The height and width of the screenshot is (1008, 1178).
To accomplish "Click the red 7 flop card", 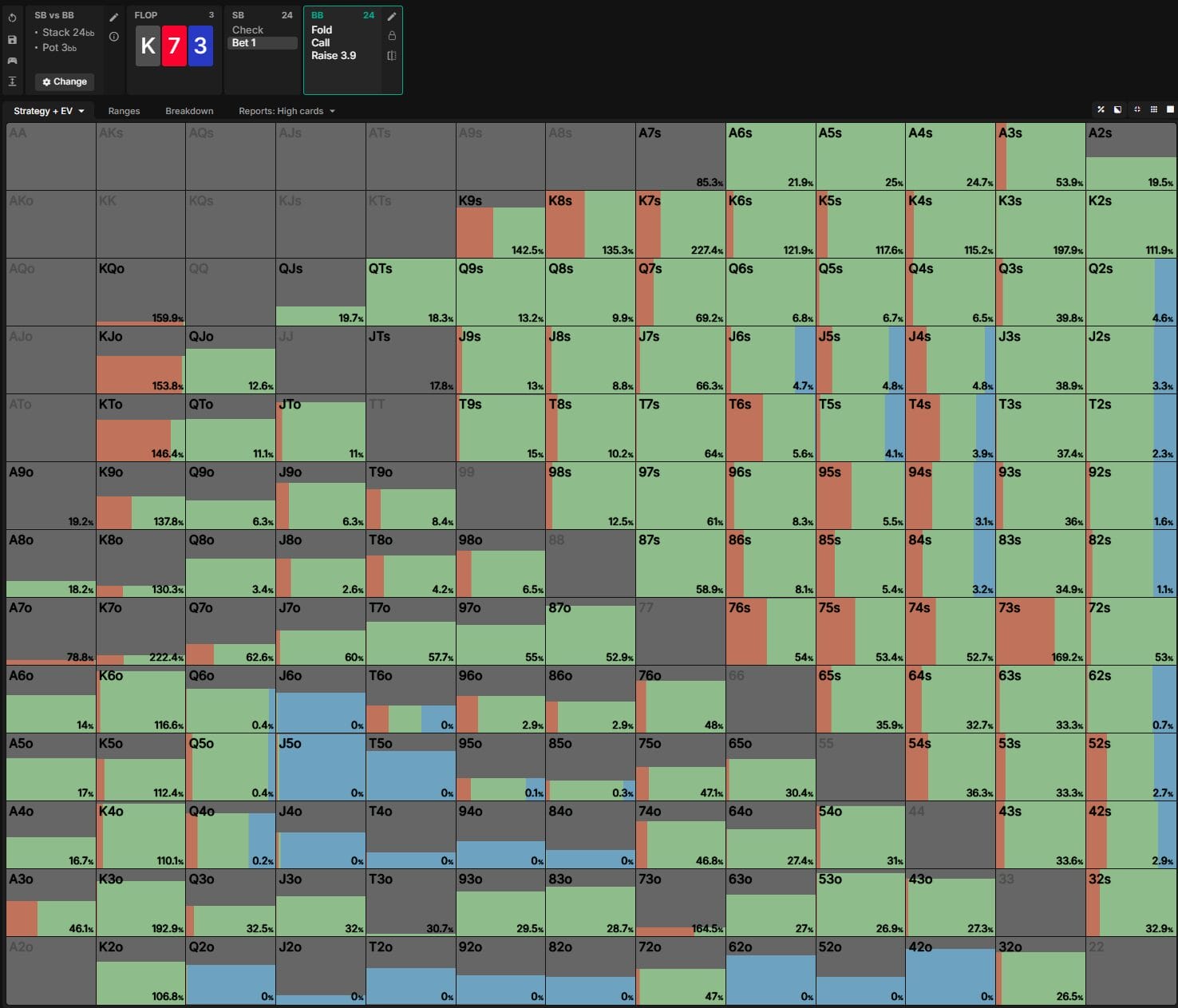I will [x=174, y=46].
